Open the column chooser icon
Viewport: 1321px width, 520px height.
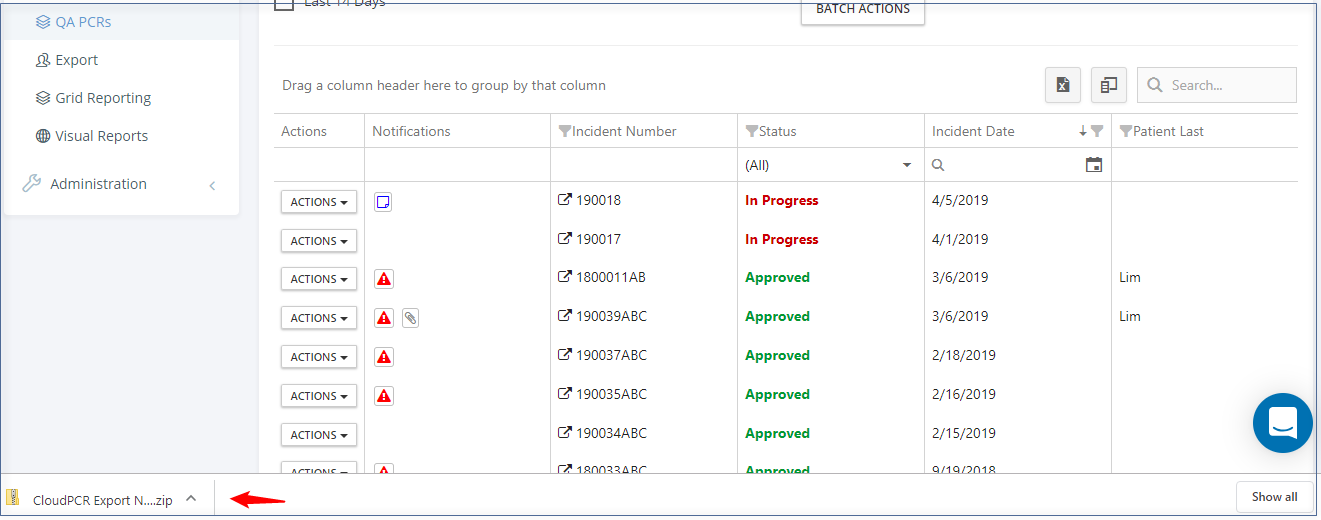pos(1109,85)
